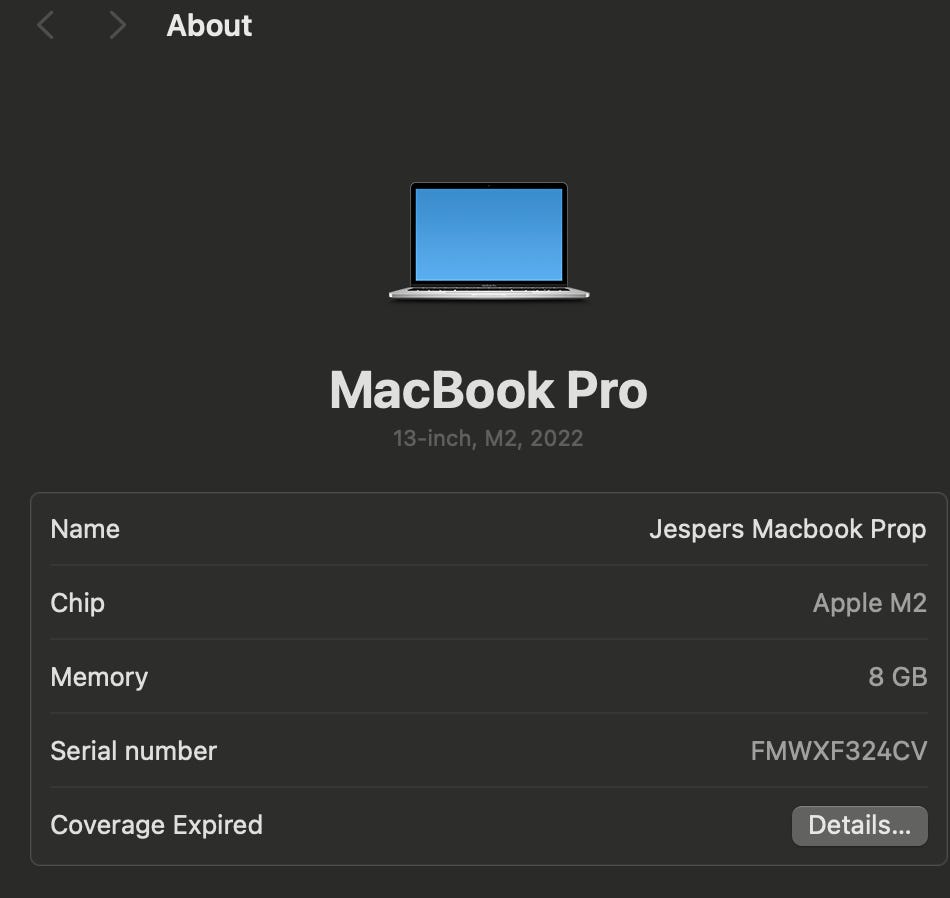Click the 13-inch, M2, 2022 subtitle

click(x=488, y=438)
